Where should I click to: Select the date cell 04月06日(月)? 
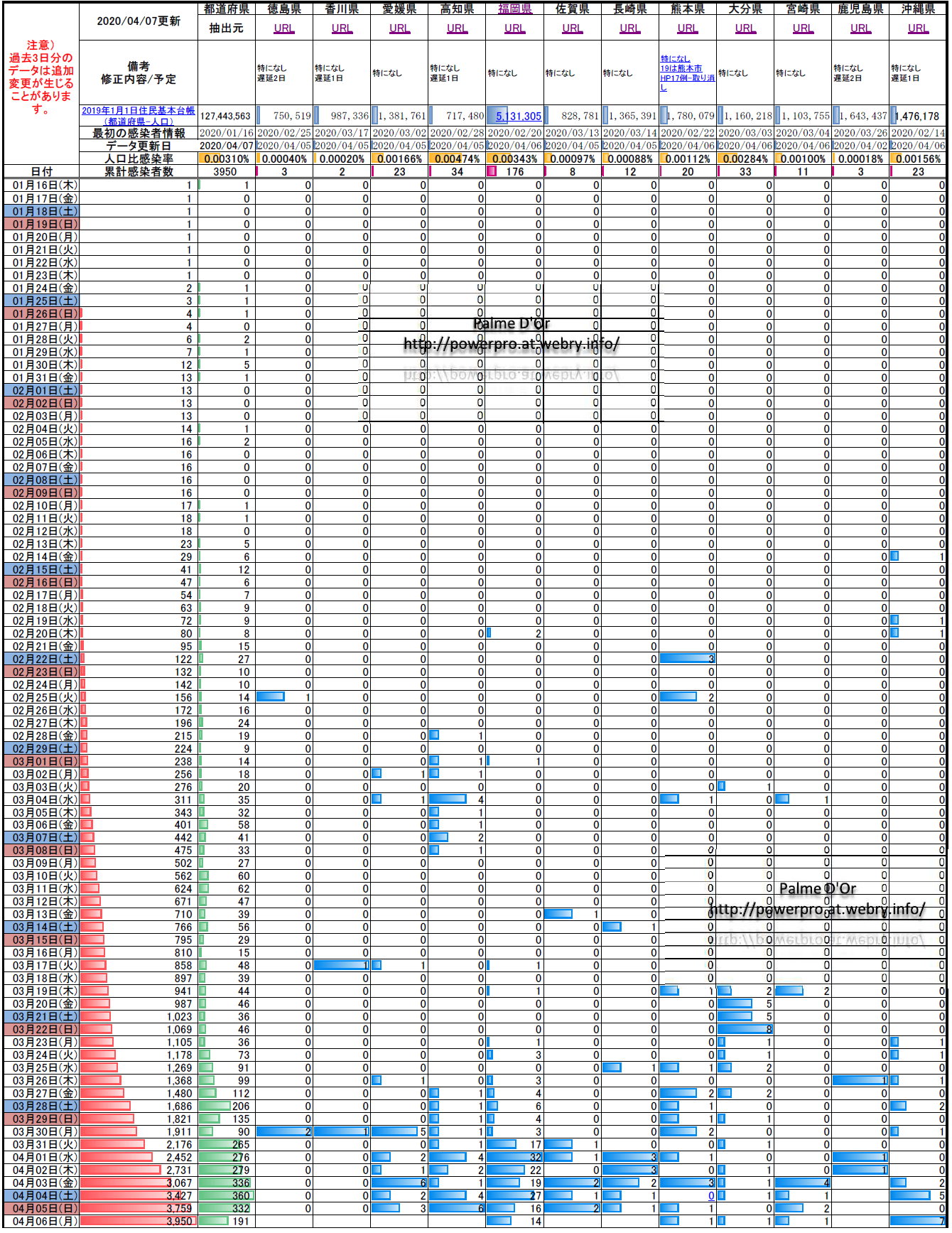41,1221
